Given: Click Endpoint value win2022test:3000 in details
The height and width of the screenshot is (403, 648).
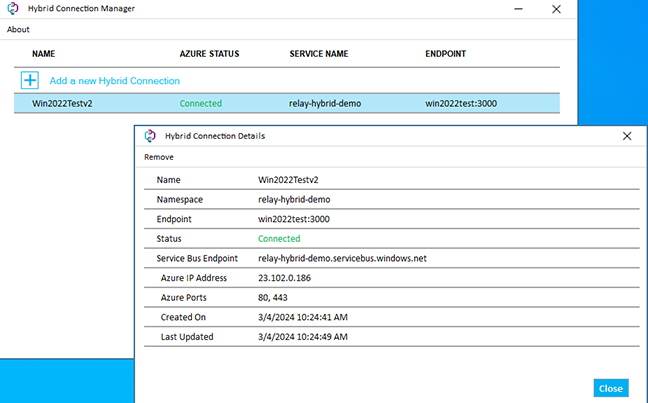Looking at the screenshot, I should tap(294, 219).
